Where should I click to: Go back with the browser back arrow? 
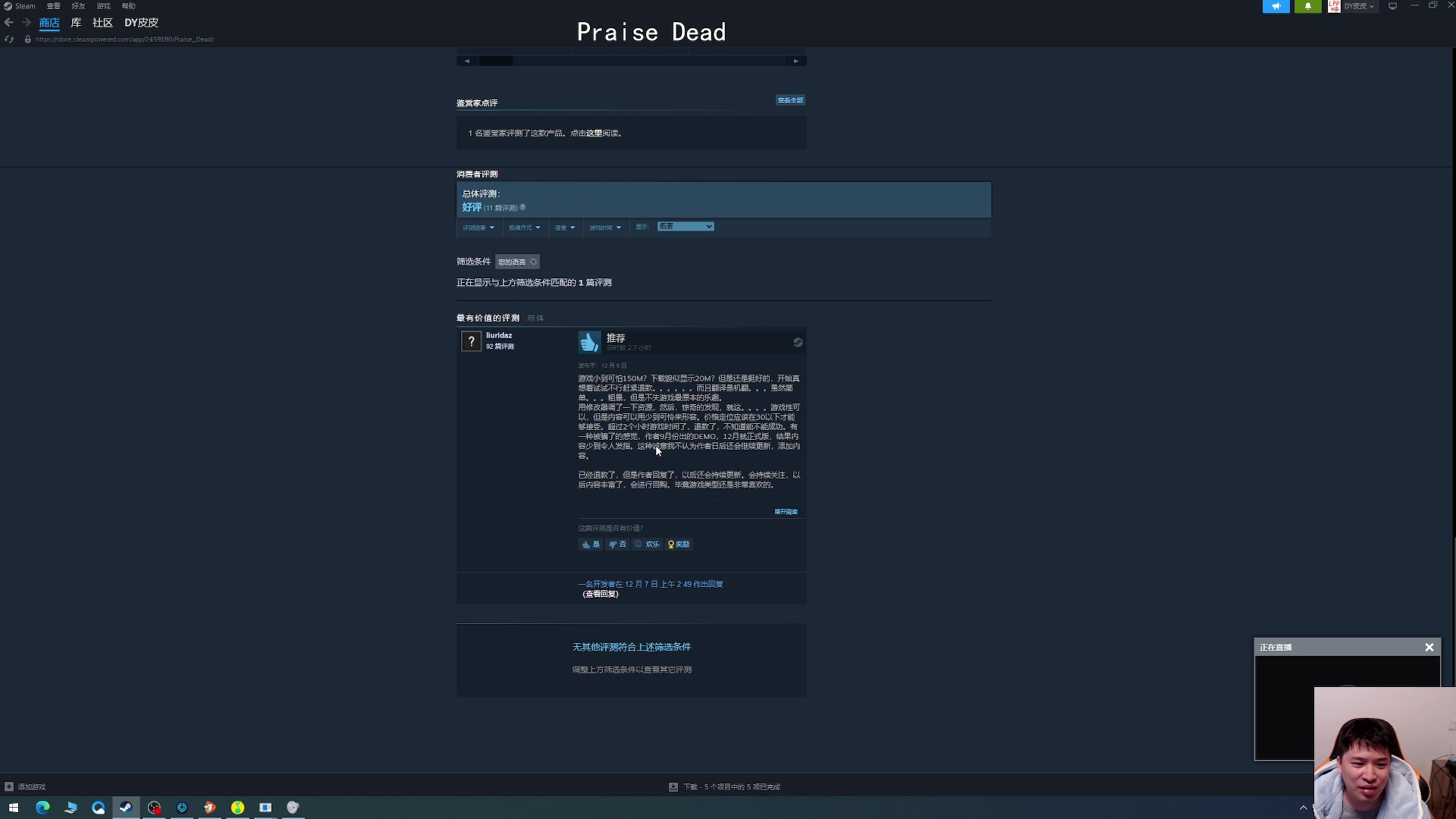(9, 23)
